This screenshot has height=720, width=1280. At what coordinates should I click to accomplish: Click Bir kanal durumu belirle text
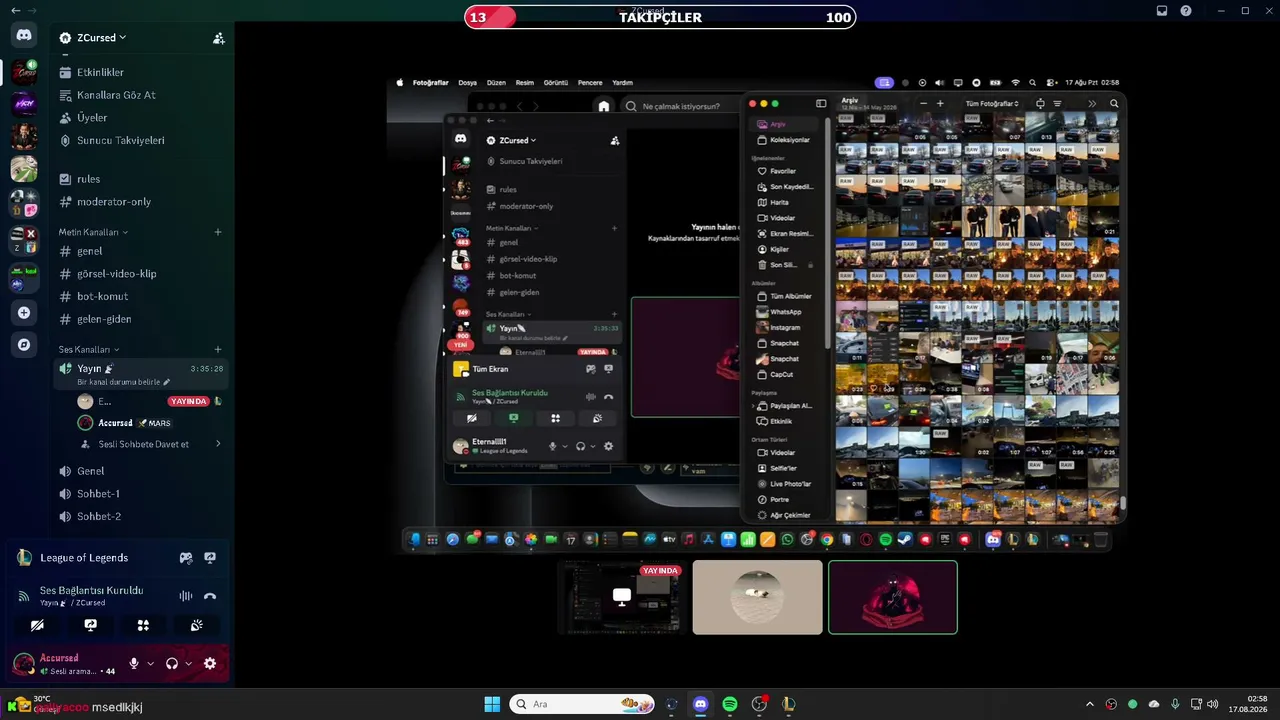(119, 382)
